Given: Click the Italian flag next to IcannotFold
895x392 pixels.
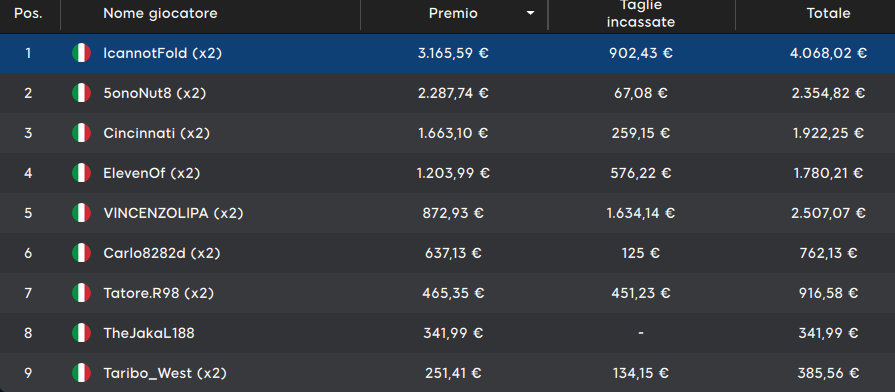Looking at the screenshot, I should pyautogui.click(x=81, y=53).
